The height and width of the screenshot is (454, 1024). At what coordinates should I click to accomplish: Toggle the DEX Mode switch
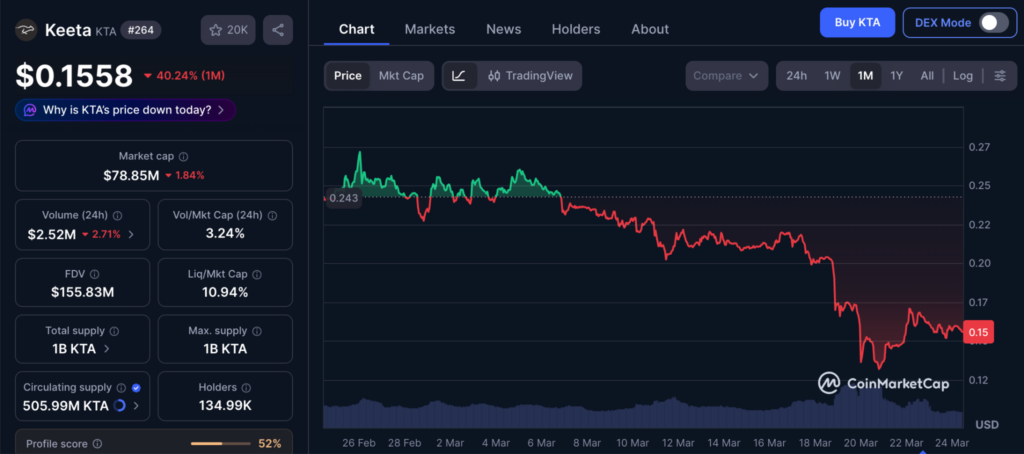point(992,23)
